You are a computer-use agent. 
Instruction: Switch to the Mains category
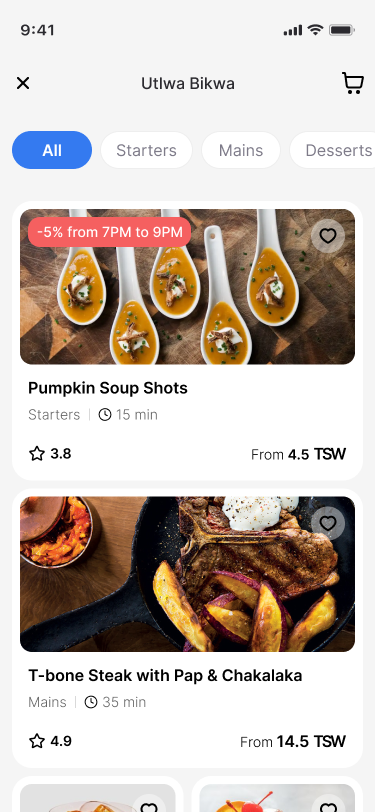tap(241, 150)
